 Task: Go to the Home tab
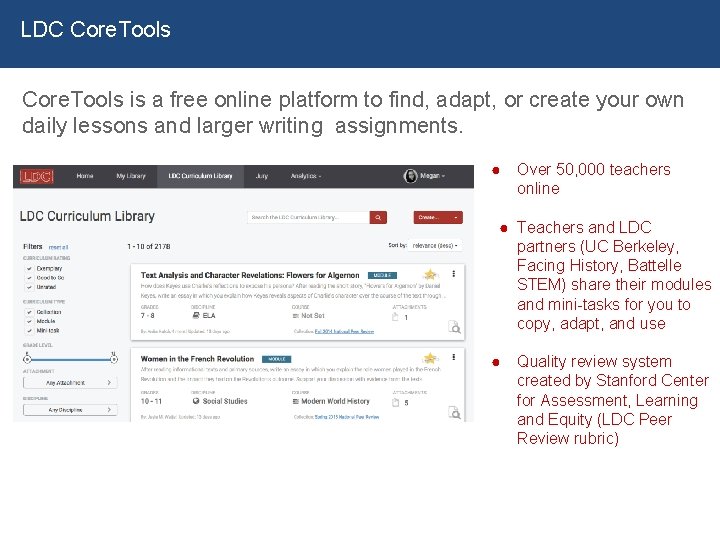click(84, 176)
